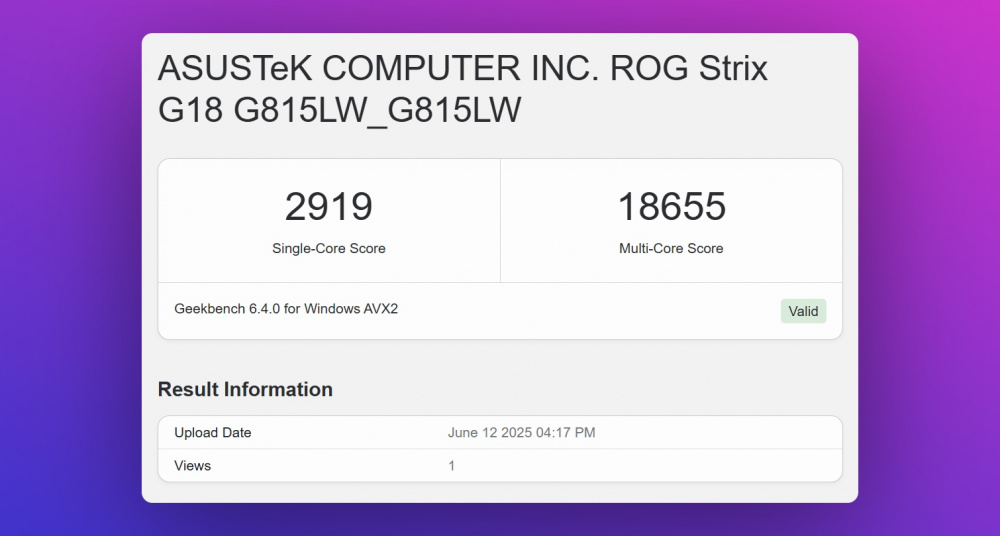
Task: Click the 2919 single-core score number
Action: [329, 207]
